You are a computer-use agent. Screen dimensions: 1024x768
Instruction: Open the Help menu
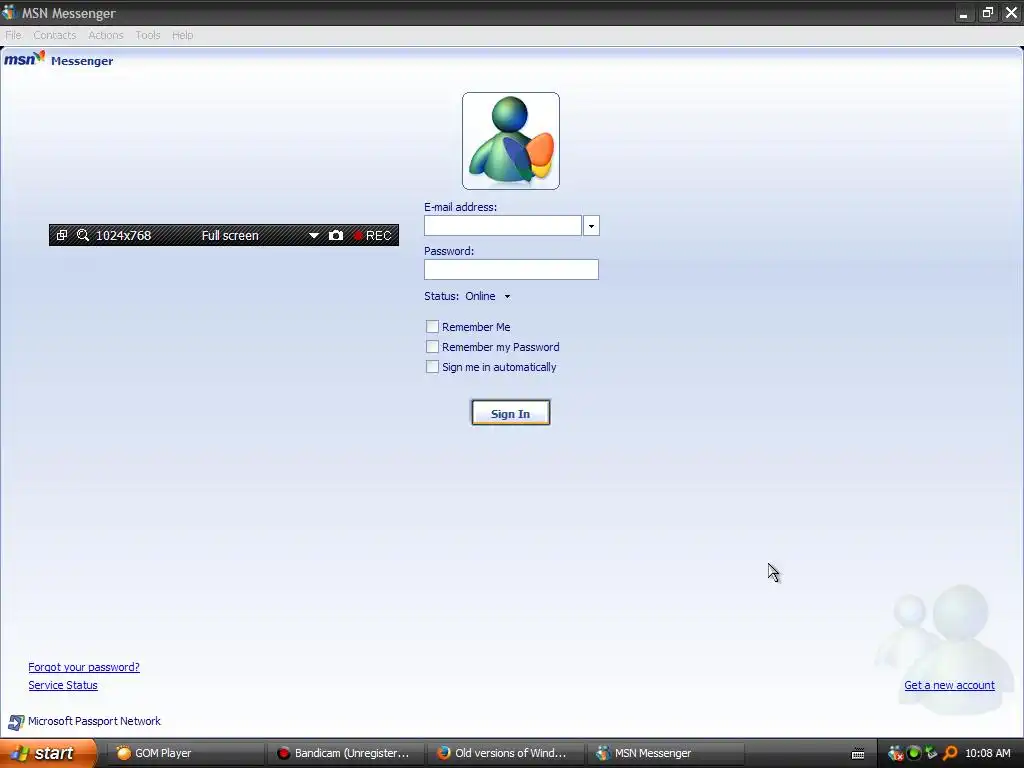(x=182, y=35)
